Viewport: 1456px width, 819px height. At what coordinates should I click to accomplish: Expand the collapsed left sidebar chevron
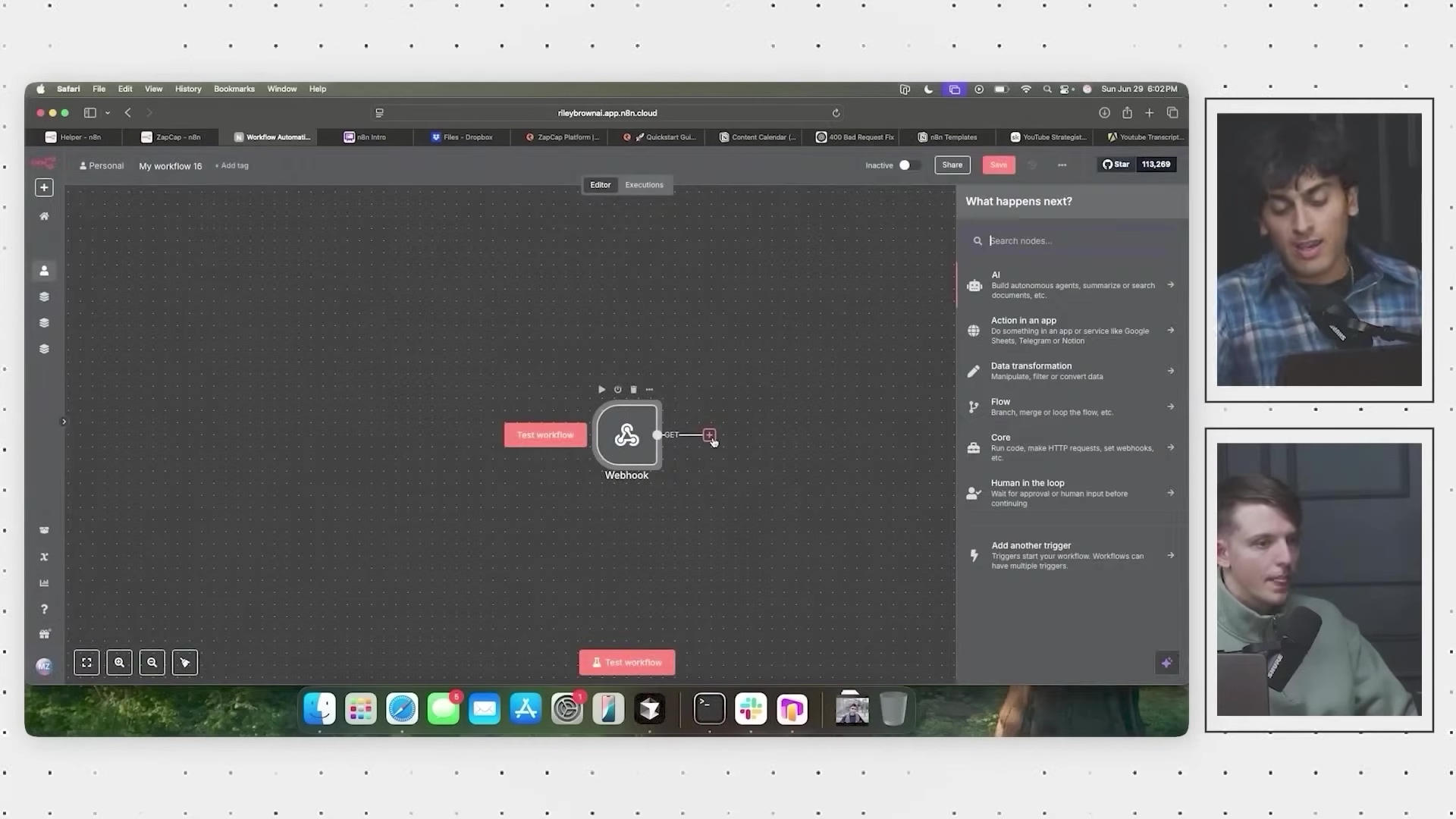(x=64, y=422)
